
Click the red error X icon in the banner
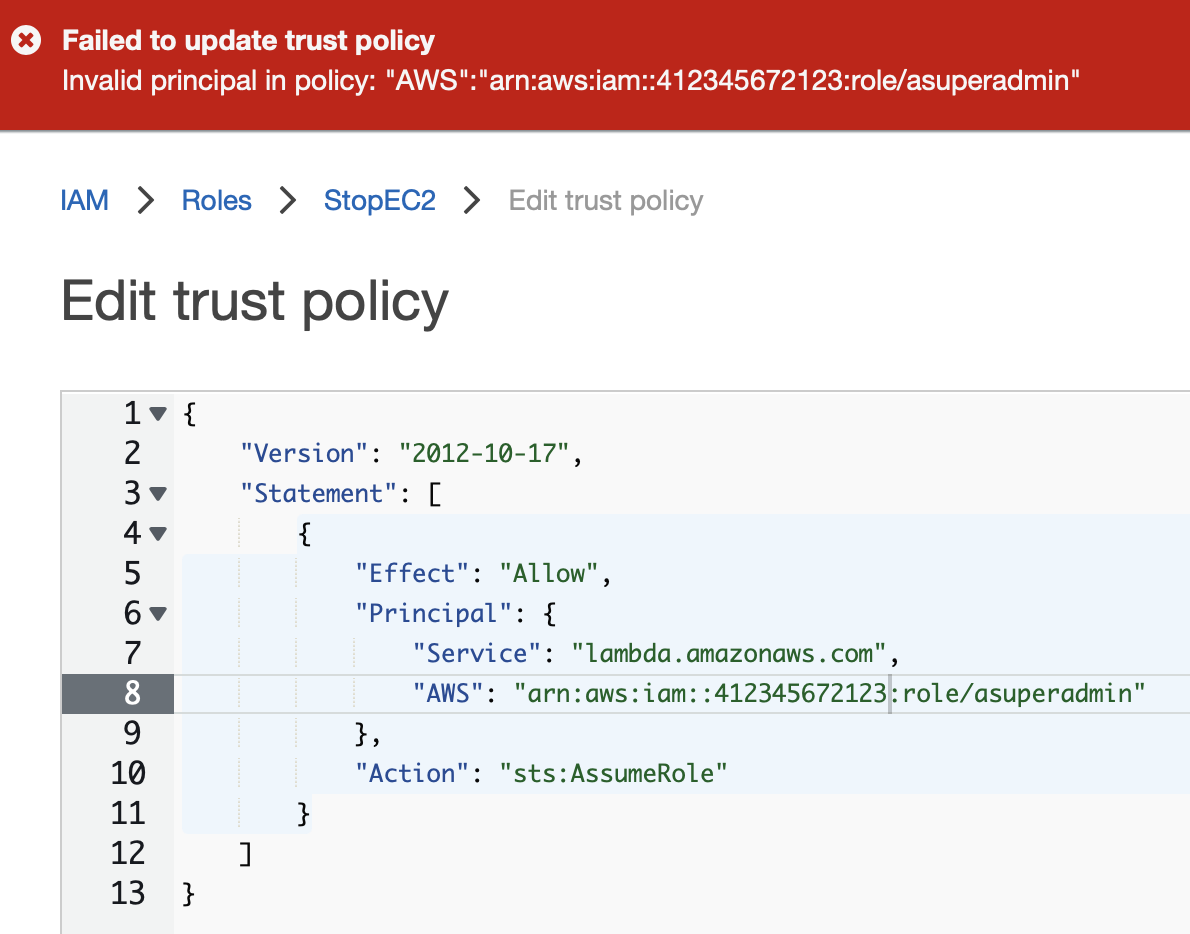[26, 41]
